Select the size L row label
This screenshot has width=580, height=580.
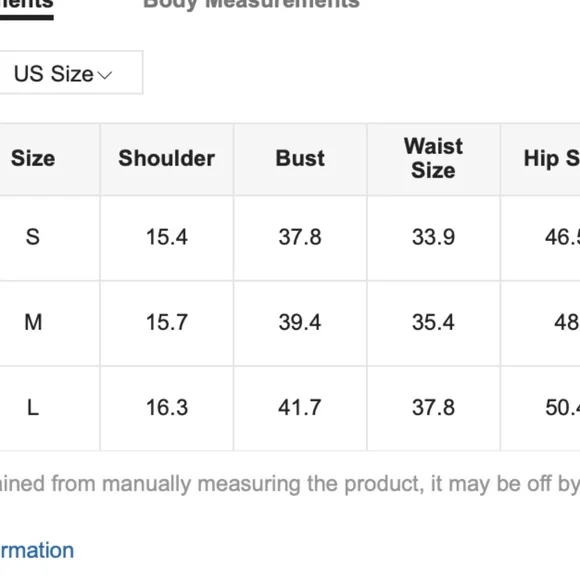tap(33, 407)
